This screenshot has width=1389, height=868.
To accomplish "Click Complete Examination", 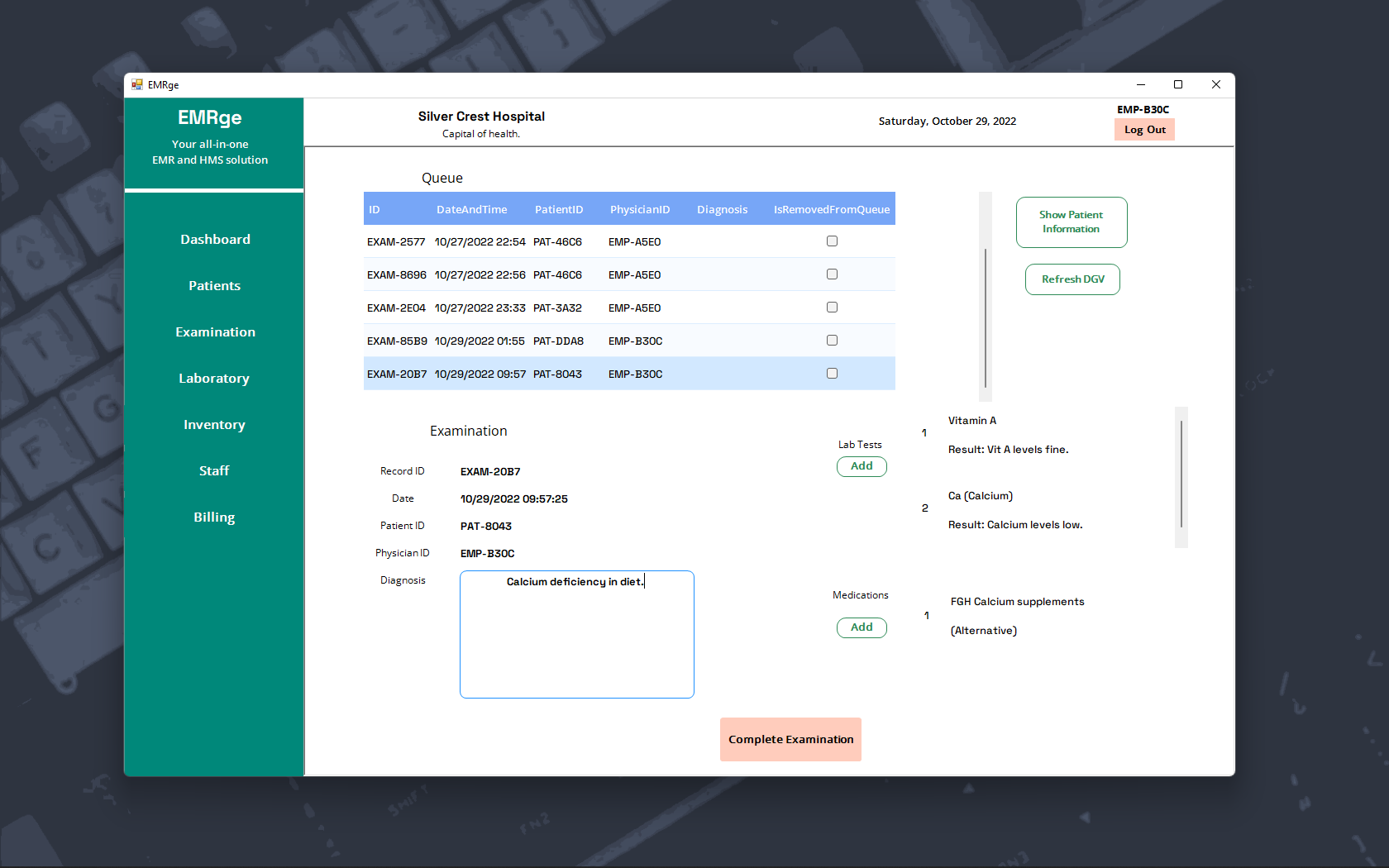I will [790, 739].
